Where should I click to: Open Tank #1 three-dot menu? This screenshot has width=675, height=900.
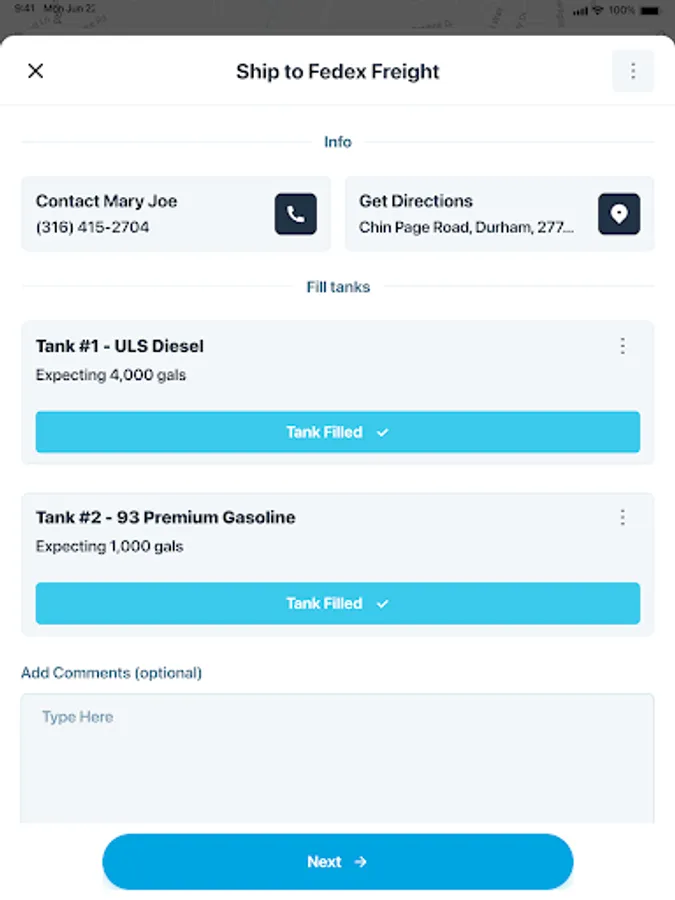[622, 346]
